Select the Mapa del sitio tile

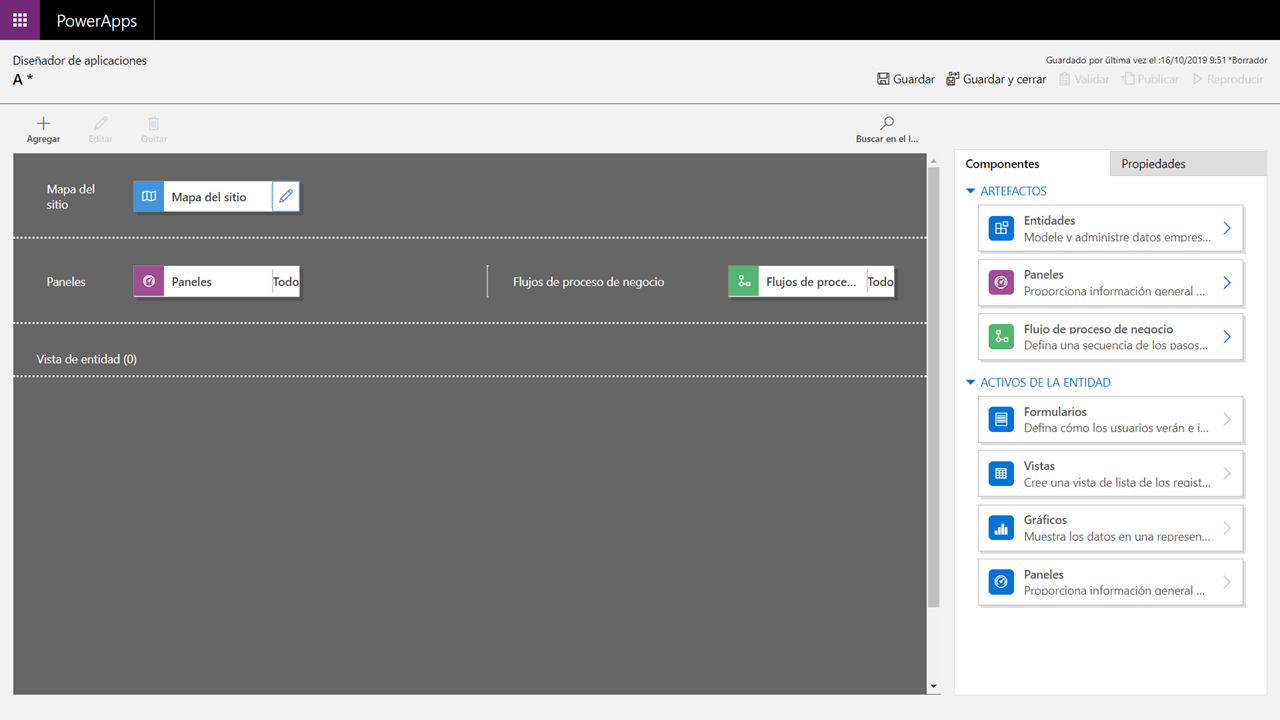coord(218,197)
